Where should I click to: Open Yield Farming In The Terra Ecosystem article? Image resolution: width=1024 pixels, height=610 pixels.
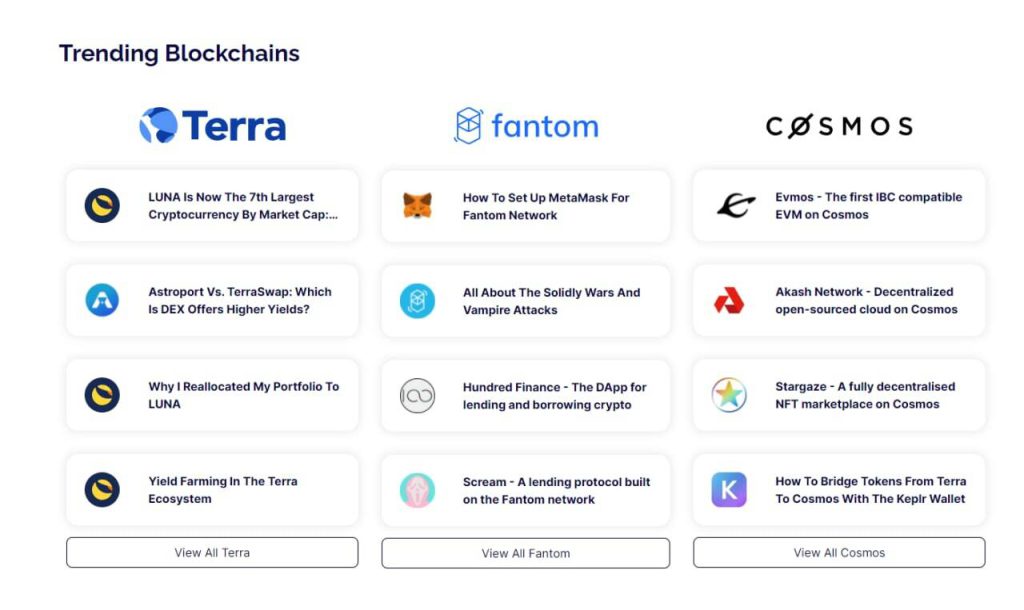[x=212, y=490]
